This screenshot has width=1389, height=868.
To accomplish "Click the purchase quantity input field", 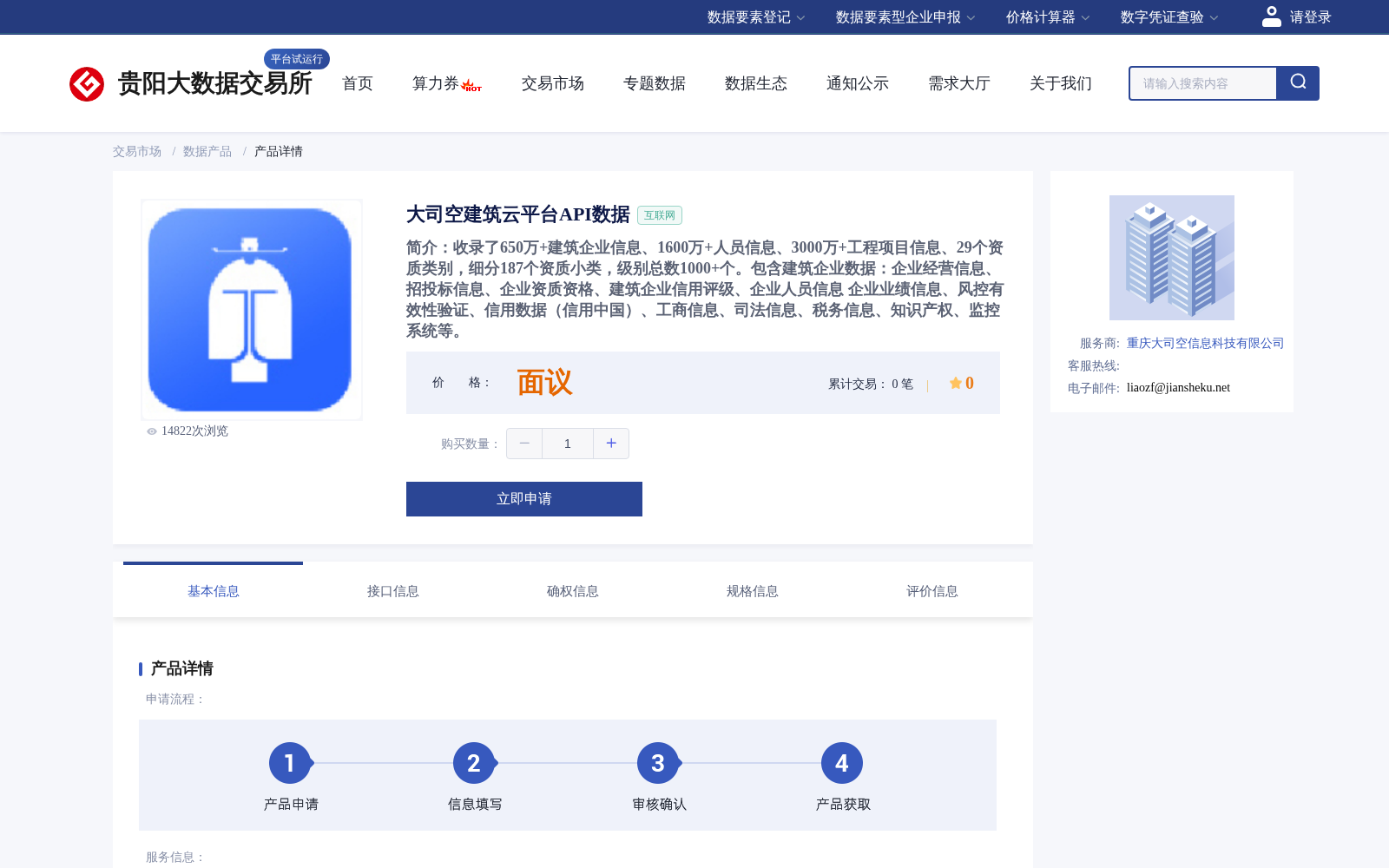I will point(568,444).
